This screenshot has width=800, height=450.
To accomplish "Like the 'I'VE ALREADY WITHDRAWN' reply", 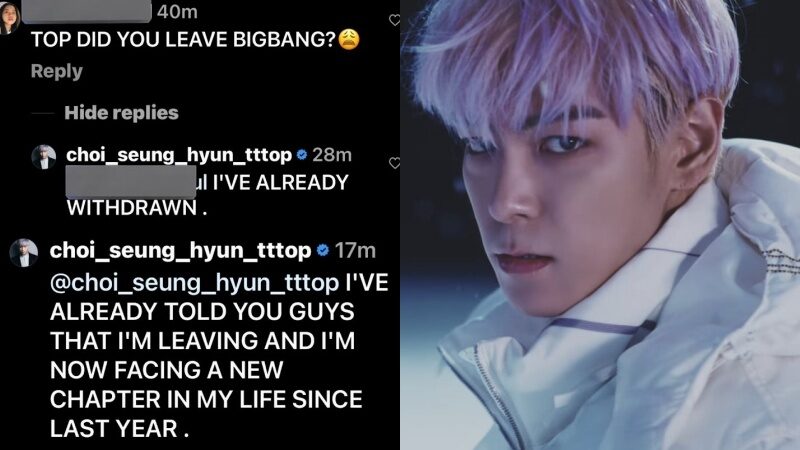I will (394, 163).
